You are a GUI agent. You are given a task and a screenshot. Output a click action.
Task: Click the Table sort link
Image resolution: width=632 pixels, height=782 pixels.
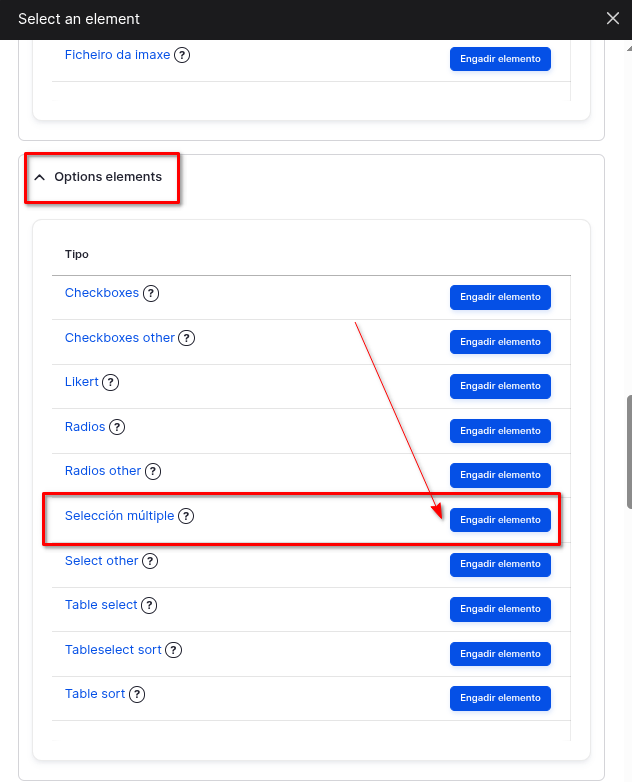tap(95, 694)
